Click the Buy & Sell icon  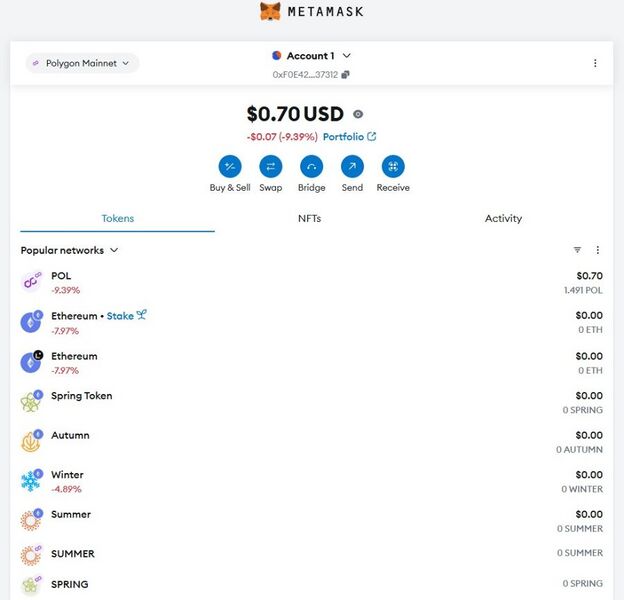click(230, 166)
